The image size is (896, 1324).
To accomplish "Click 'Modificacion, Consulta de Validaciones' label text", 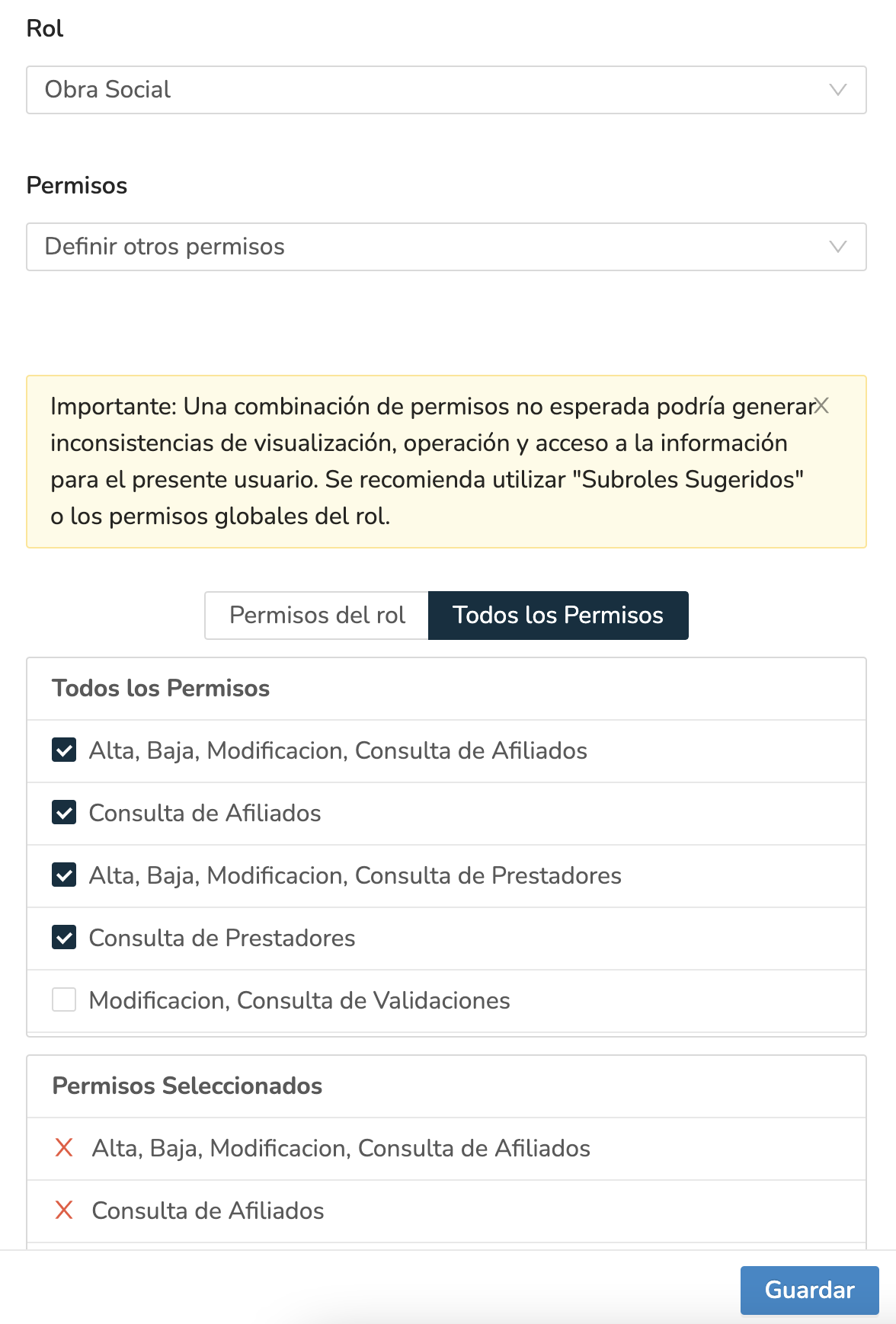I will tap(299, 1000).
